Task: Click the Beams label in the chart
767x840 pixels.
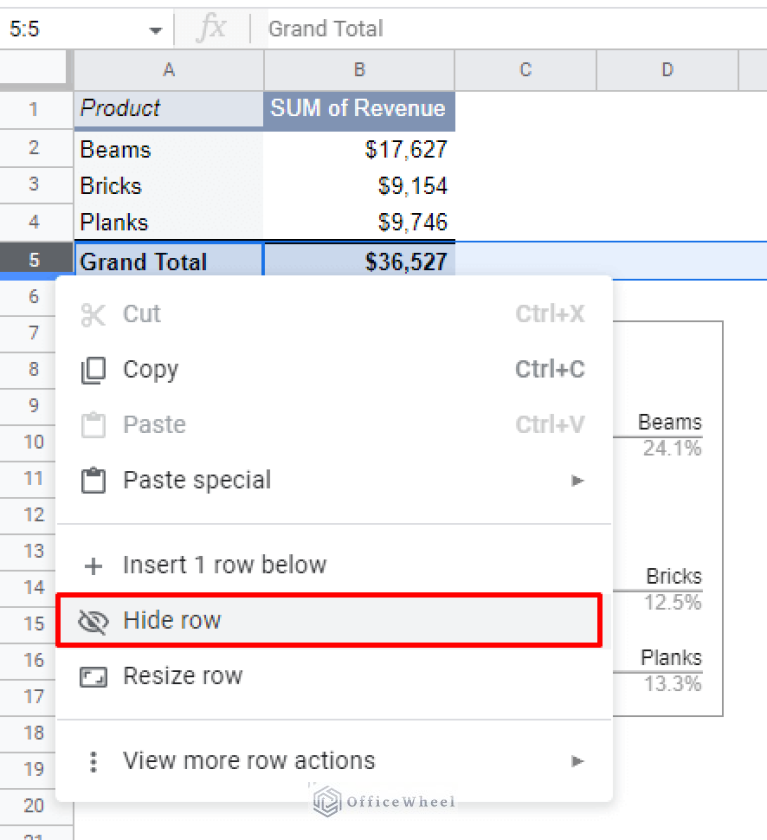Action: pyautogui.click(x=669, y=422)
